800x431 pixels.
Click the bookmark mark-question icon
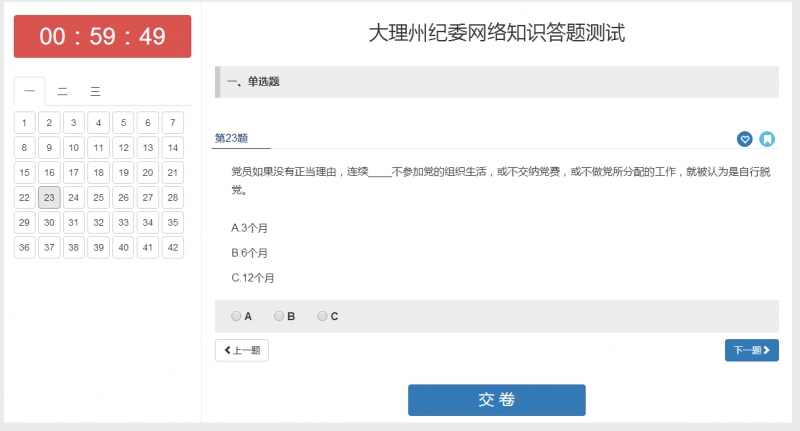[x=767, y=139]
